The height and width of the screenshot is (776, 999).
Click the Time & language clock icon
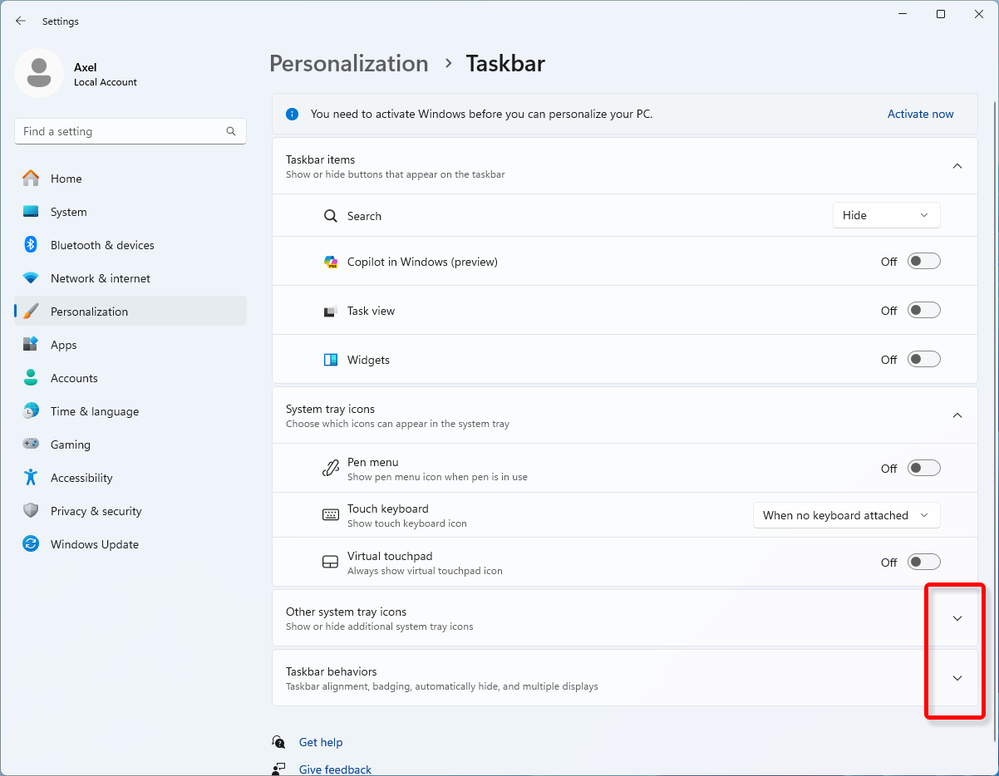[31, 411]
